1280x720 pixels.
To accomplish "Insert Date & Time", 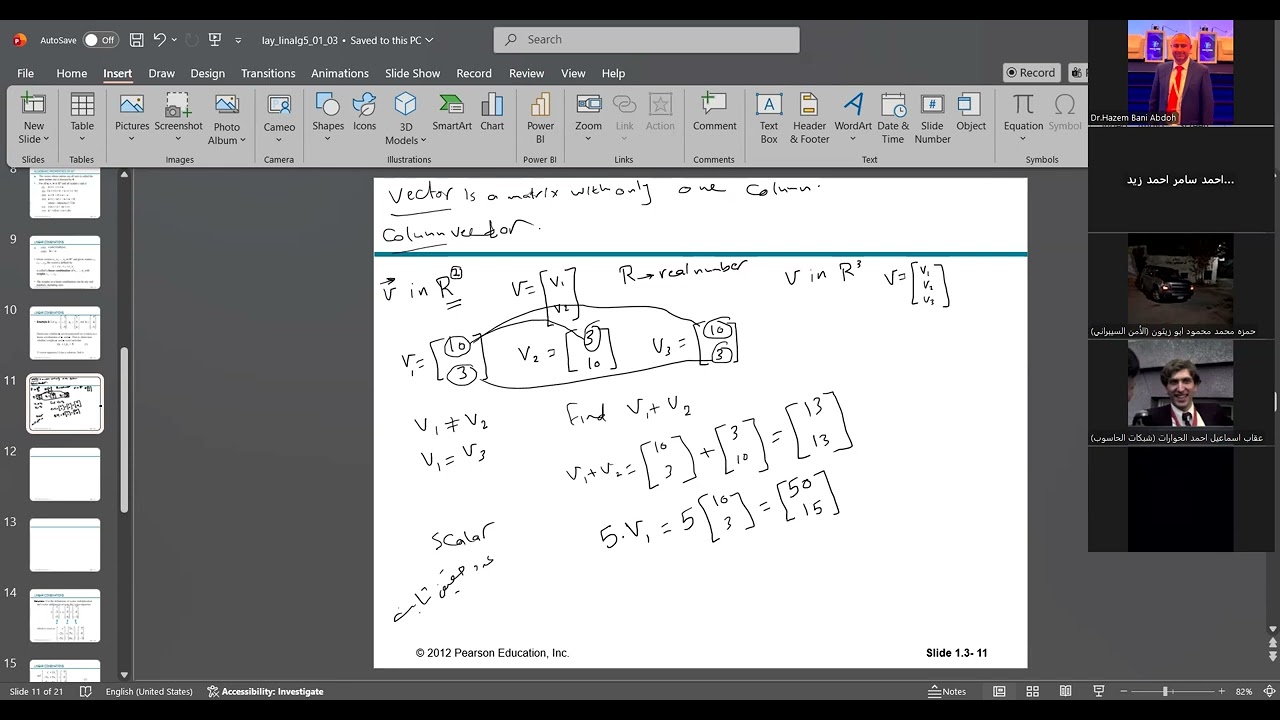I will pyautogui.click(x=893, y=119).
